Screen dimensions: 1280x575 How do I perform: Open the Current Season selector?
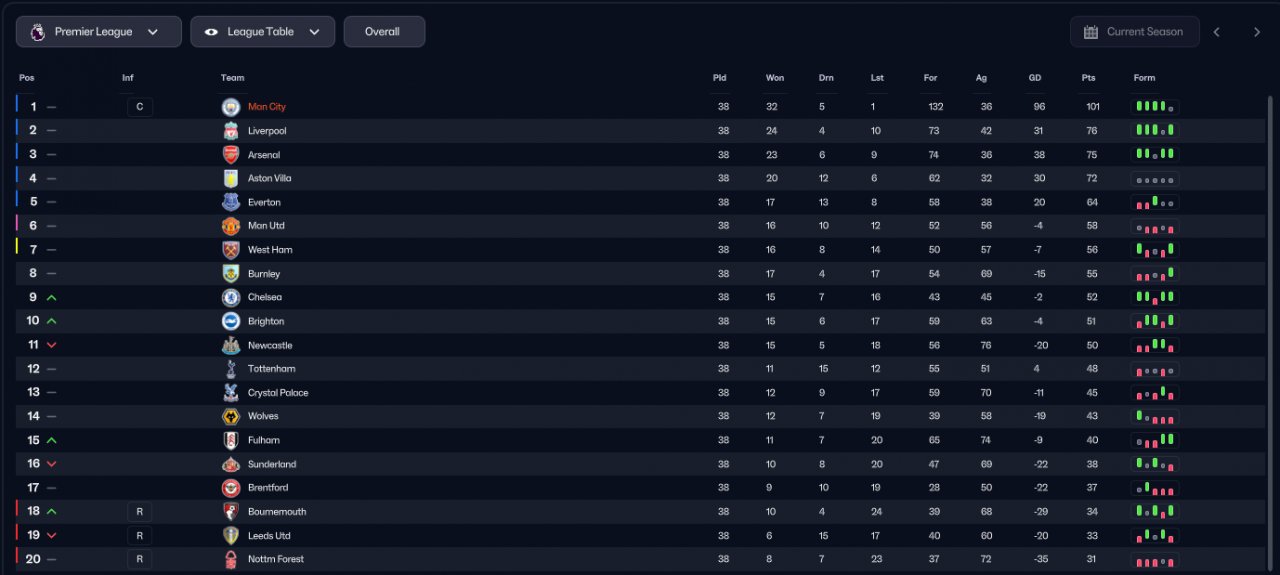pos(1134,32)
